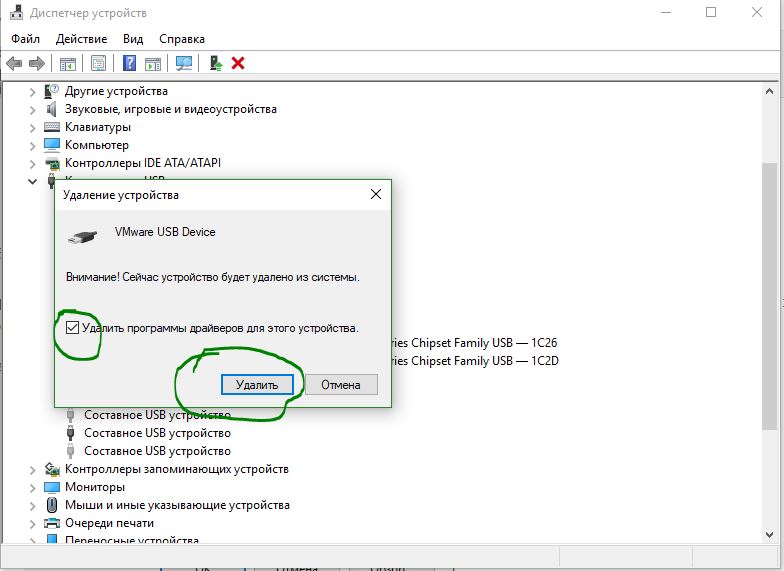Expand Контроллеры запоминающих устройств node

click(x=32, y=470)
